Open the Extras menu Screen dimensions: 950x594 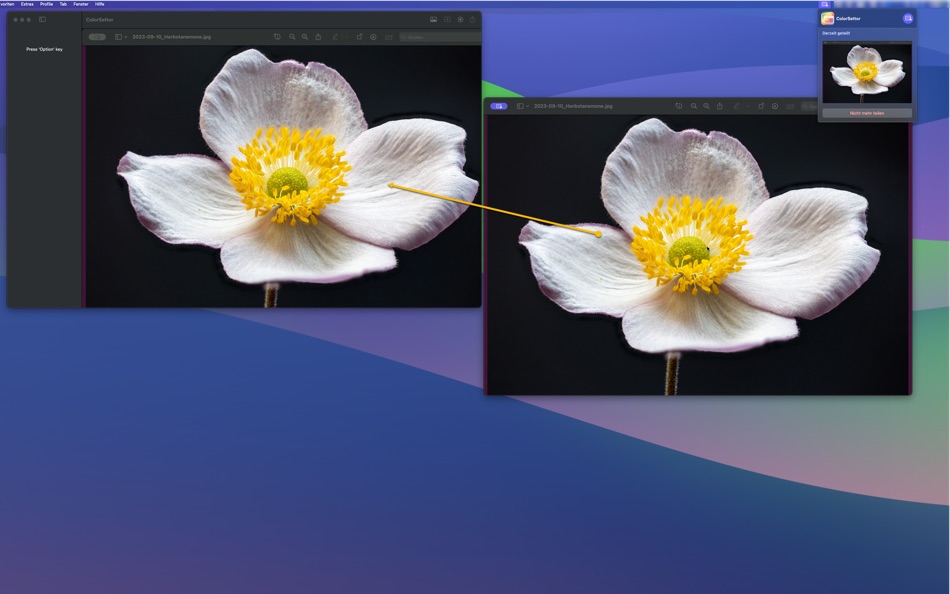coord(27,4)
